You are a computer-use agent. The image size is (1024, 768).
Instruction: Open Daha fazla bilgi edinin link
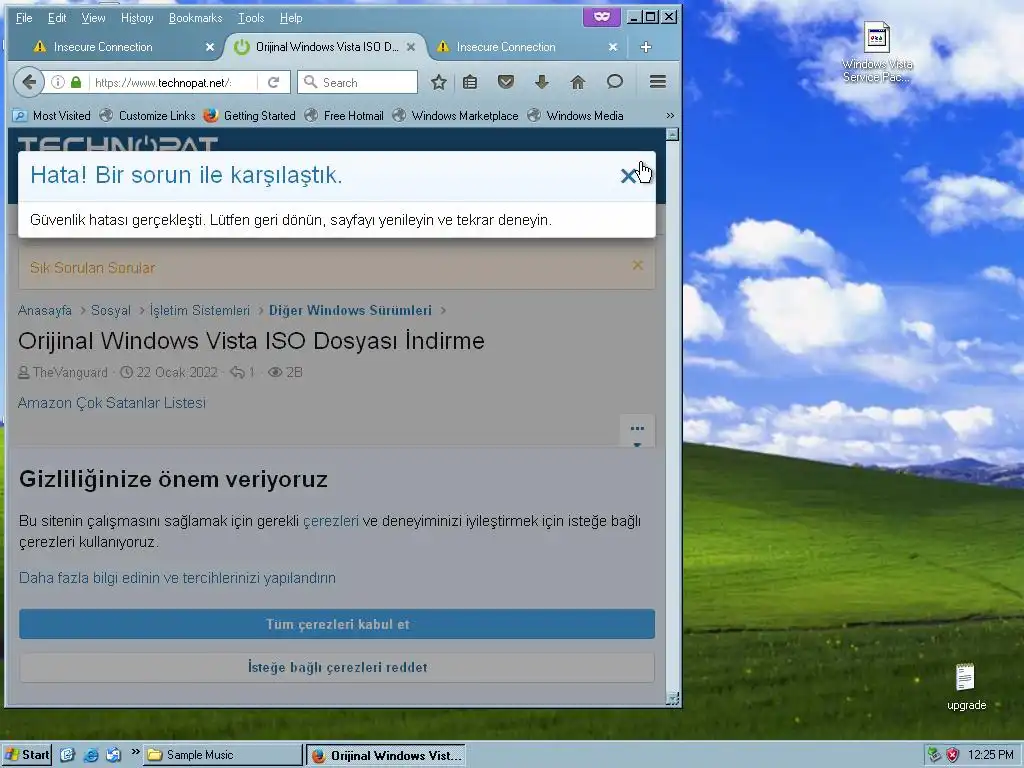[x=177, y=578]
